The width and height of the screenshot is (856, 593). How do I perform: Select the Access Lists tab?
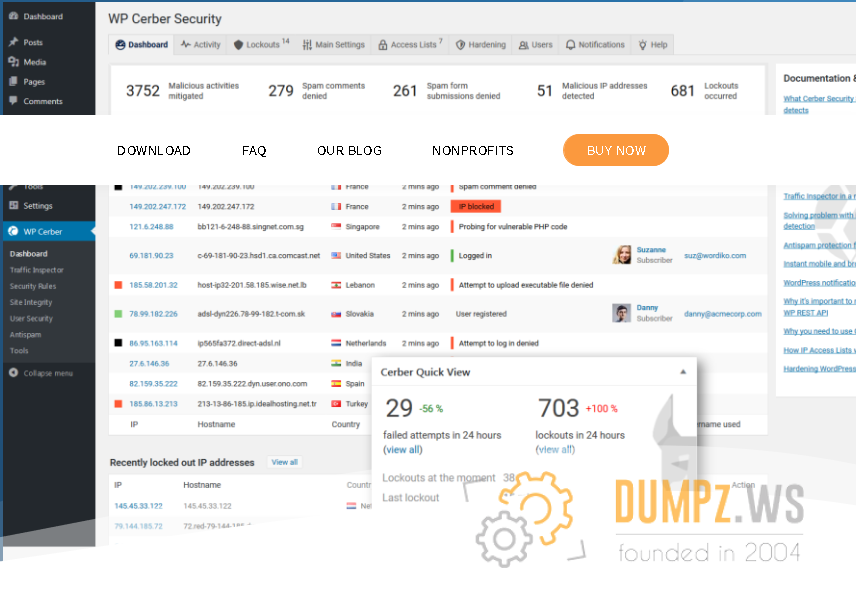tap(410, 45)
